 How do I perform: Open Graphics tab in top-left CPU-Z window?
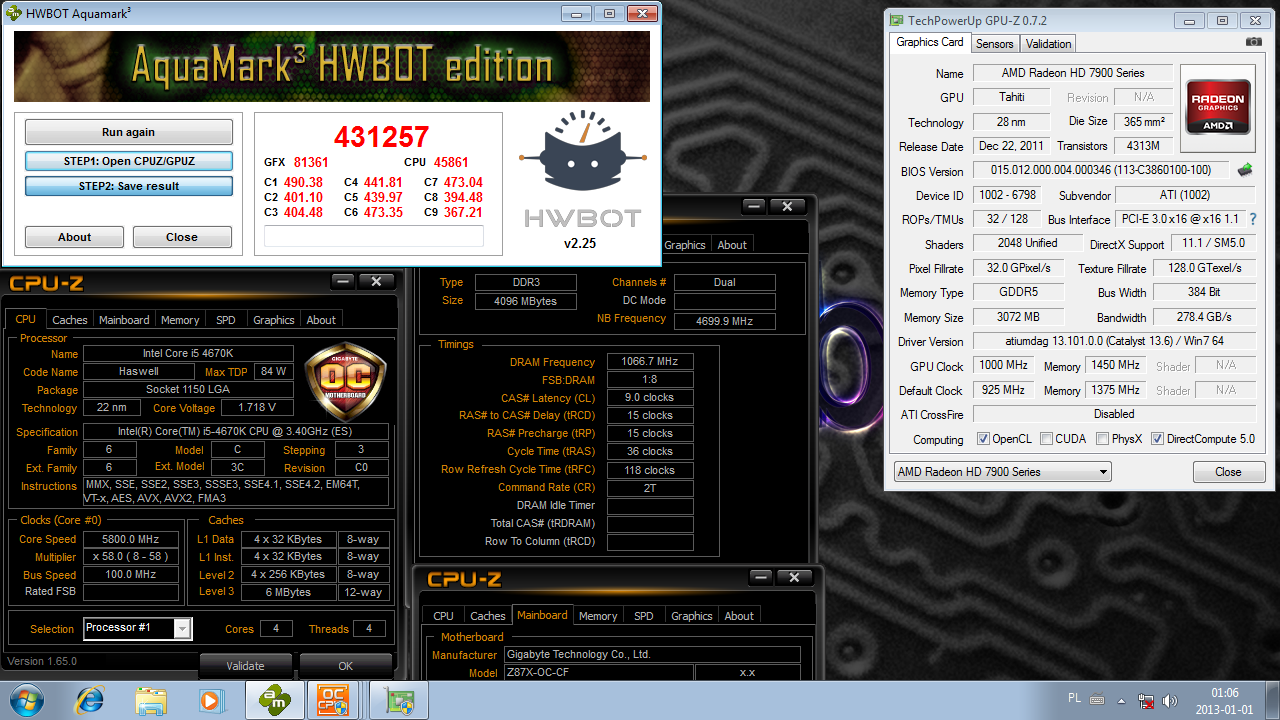tap(274, 320)
